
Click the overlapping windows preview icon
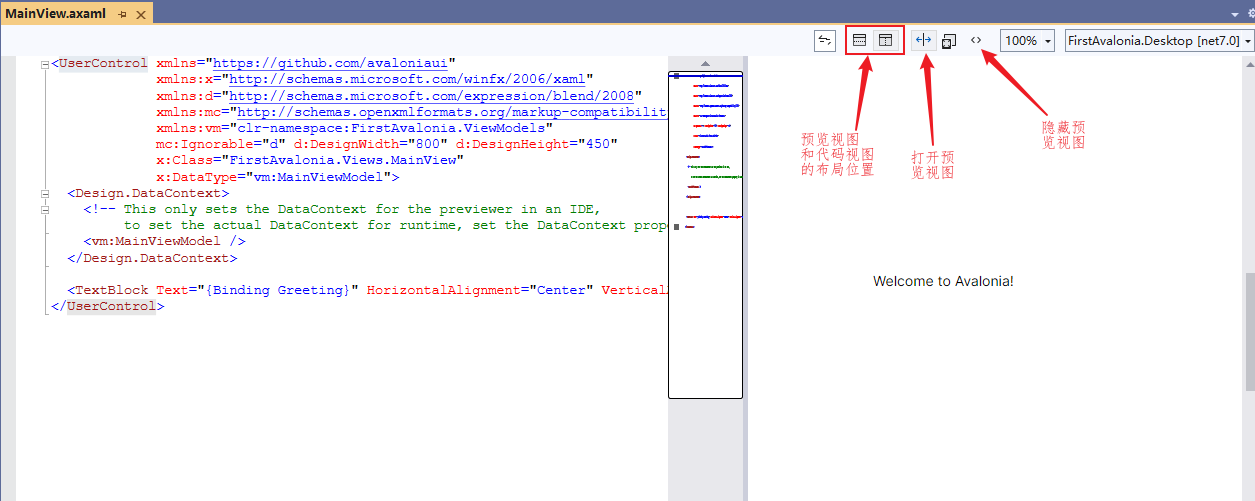[x=949, y=41]
